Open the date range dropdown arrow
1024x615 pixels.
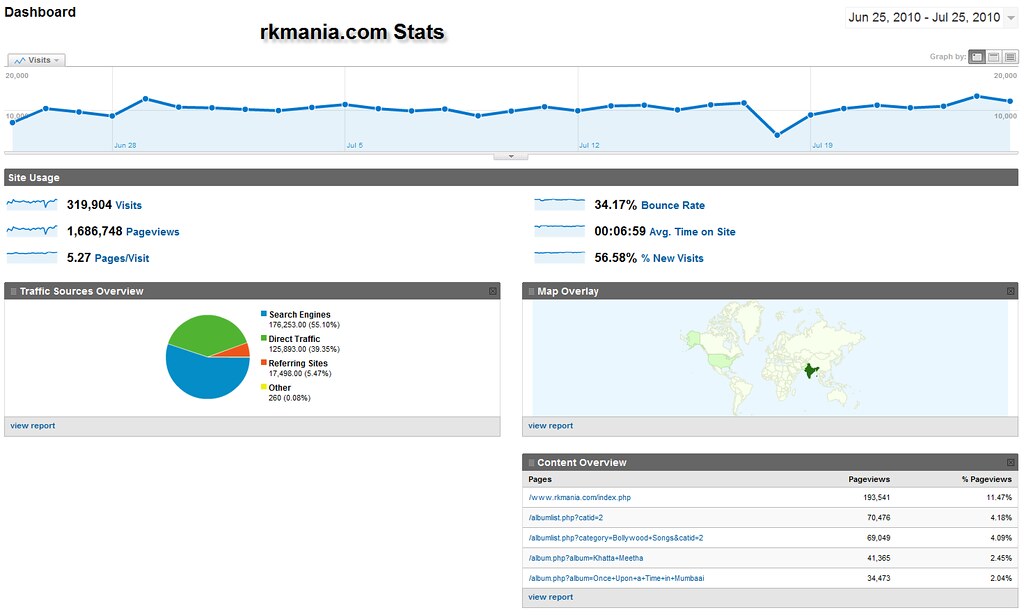[1011, 18]
